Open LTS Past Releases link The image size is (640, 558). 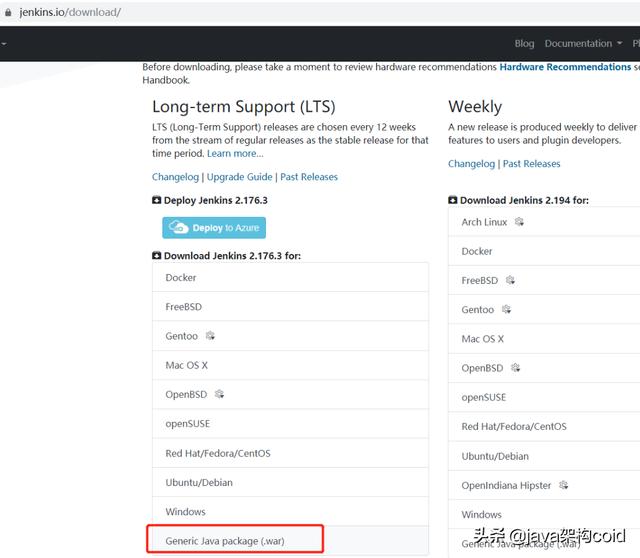pyautogui.click(x=309, y=177)
